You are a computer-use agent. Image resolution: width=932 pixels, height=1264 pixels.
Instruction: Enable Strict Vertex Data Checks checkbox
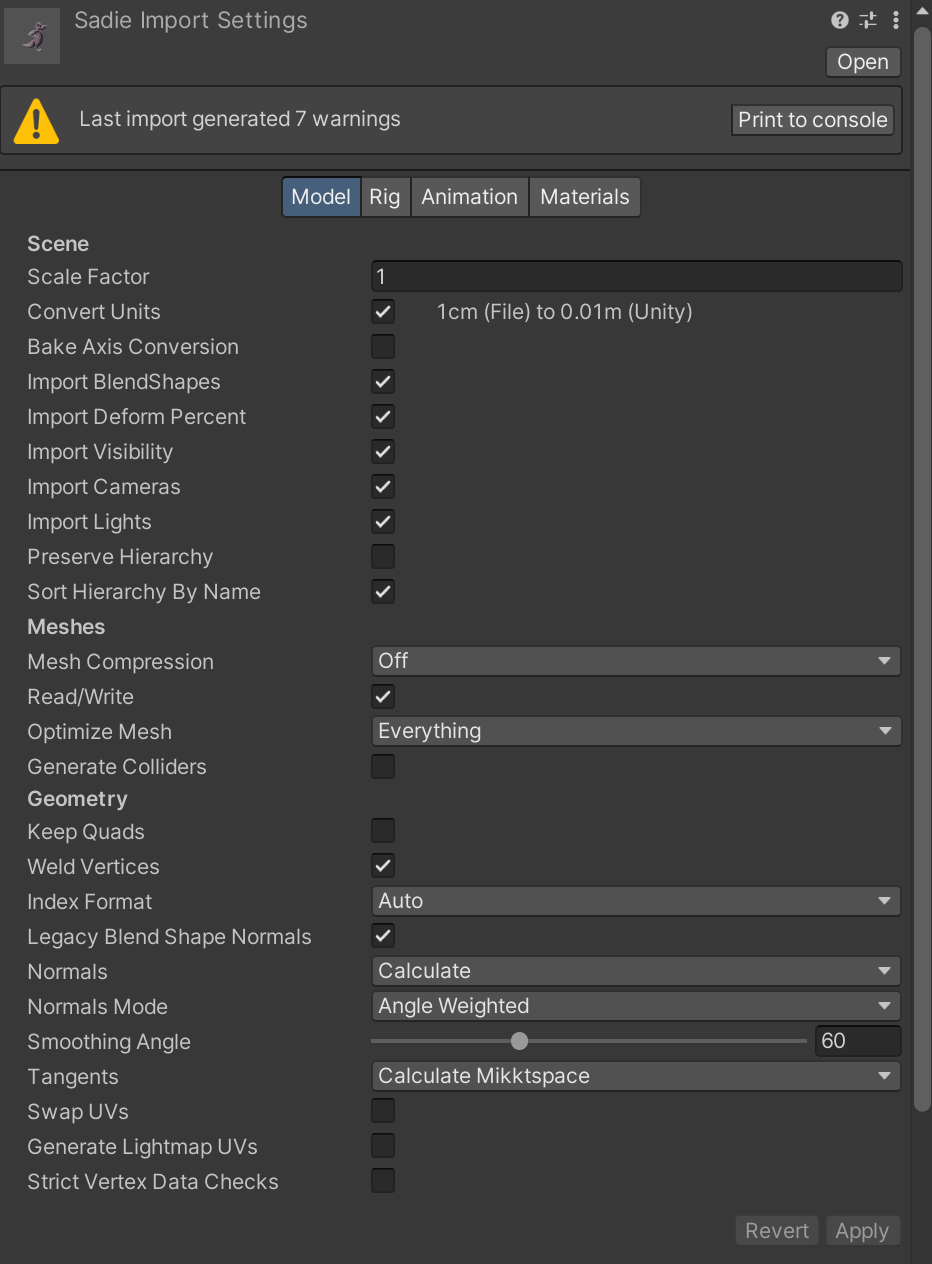click(383, 1181)
